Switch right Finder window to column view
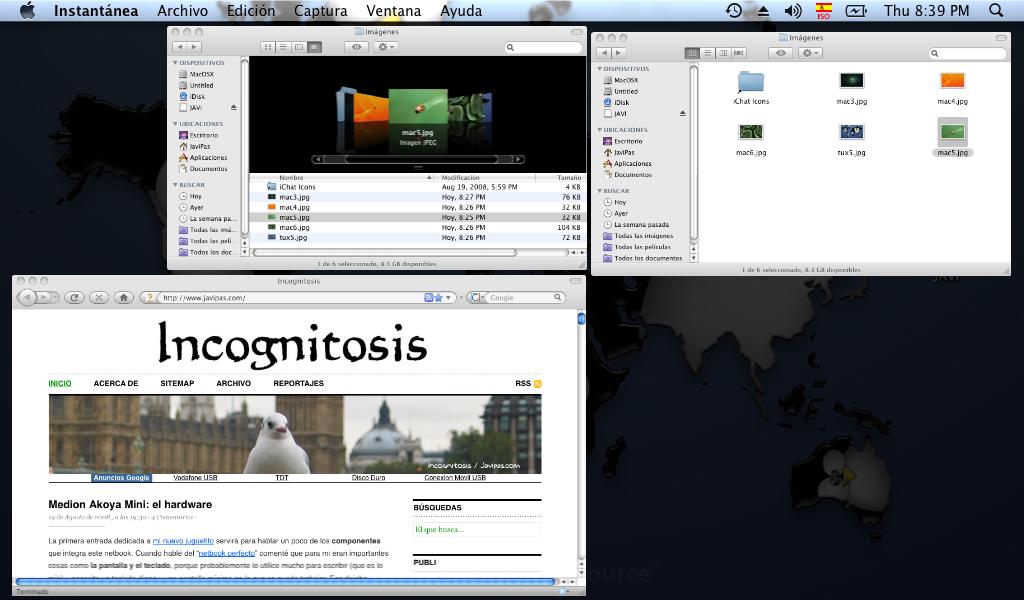The image size is (1024, 600). tap(723, 53)
